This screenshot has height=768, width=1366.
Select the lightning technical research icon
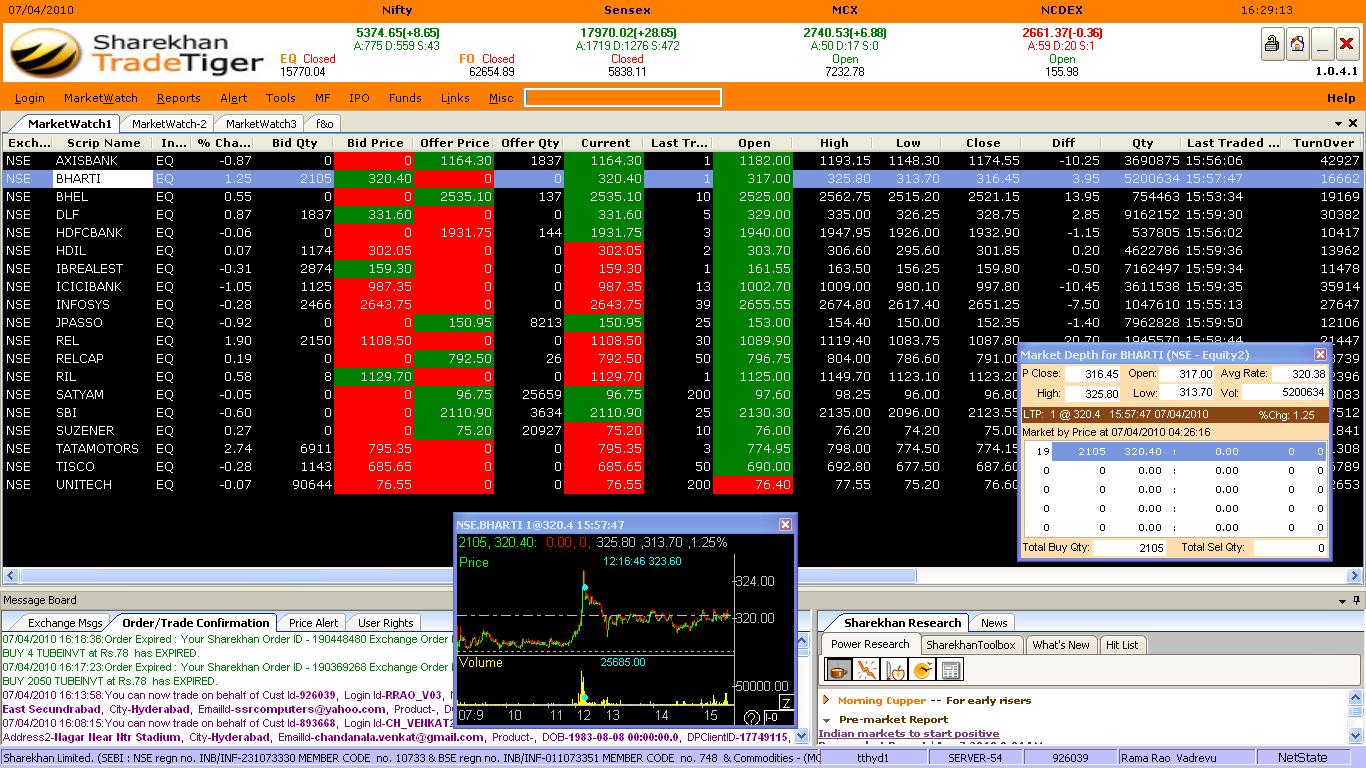[866, 670]
